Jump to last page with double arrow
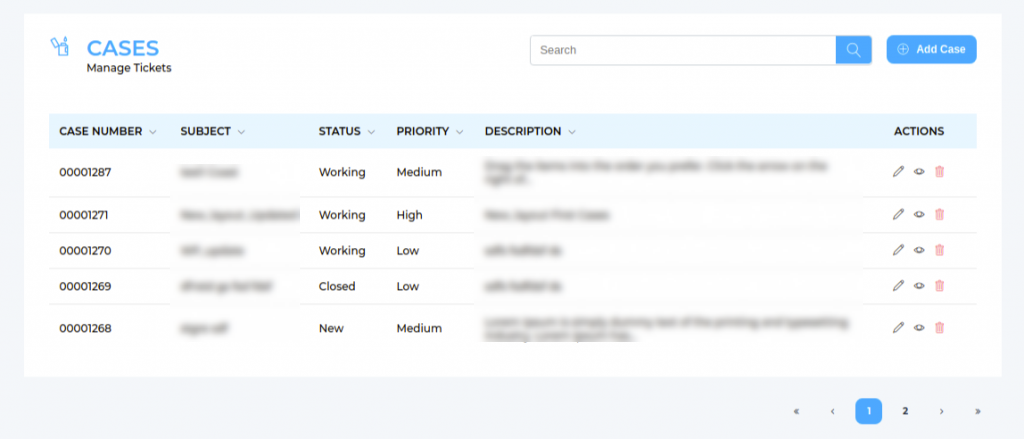The height and width of the screenshot is (439, 1024). click(x=977, y=411)
